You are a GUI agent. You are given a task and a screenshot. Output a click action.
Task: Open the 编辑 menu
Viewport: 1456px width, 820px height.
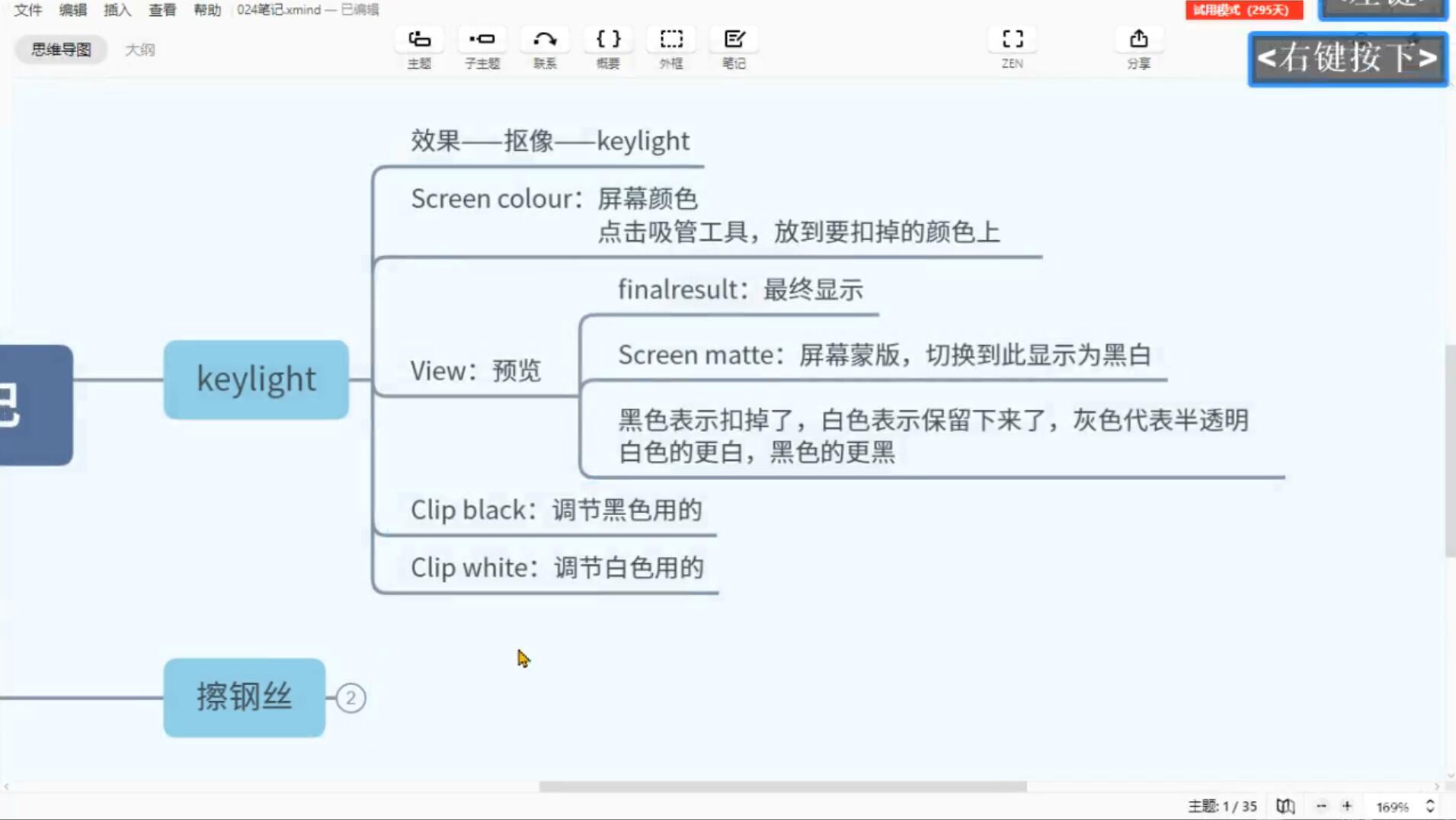(x=73, y=9)
